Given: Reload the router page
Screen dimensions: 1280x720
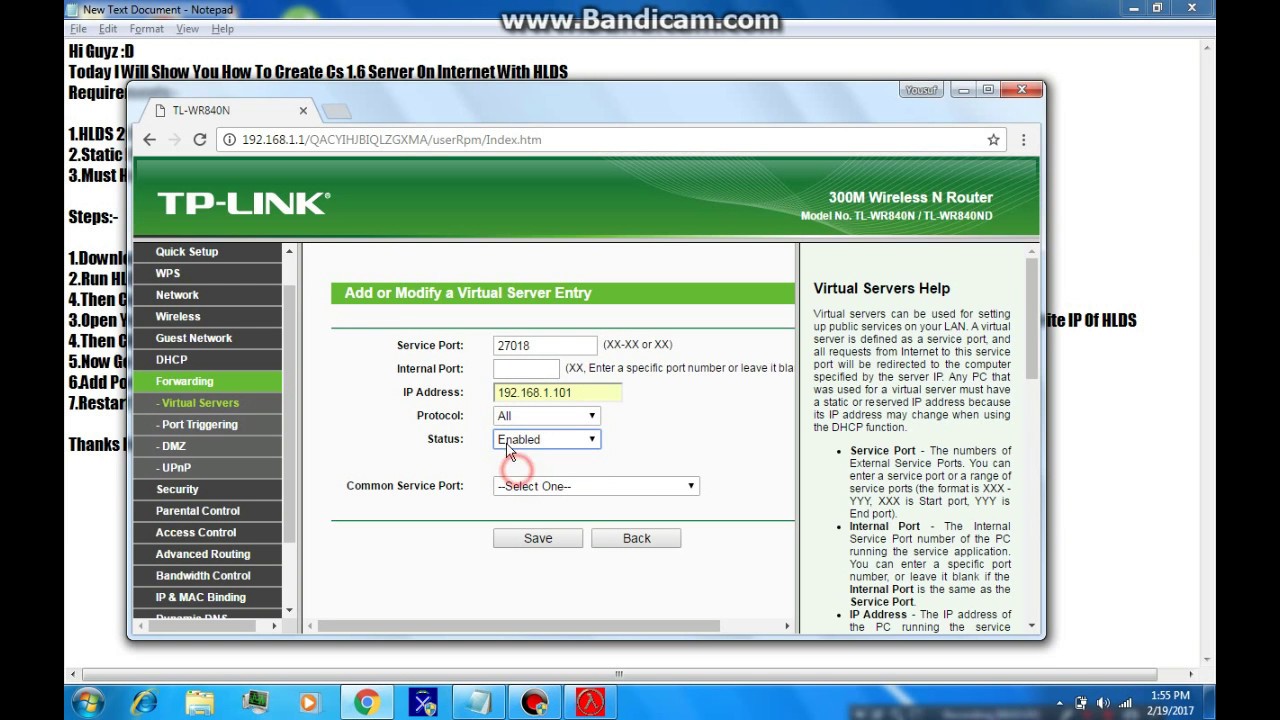Looking at the screenshot, I should click(x=200, y=140).
